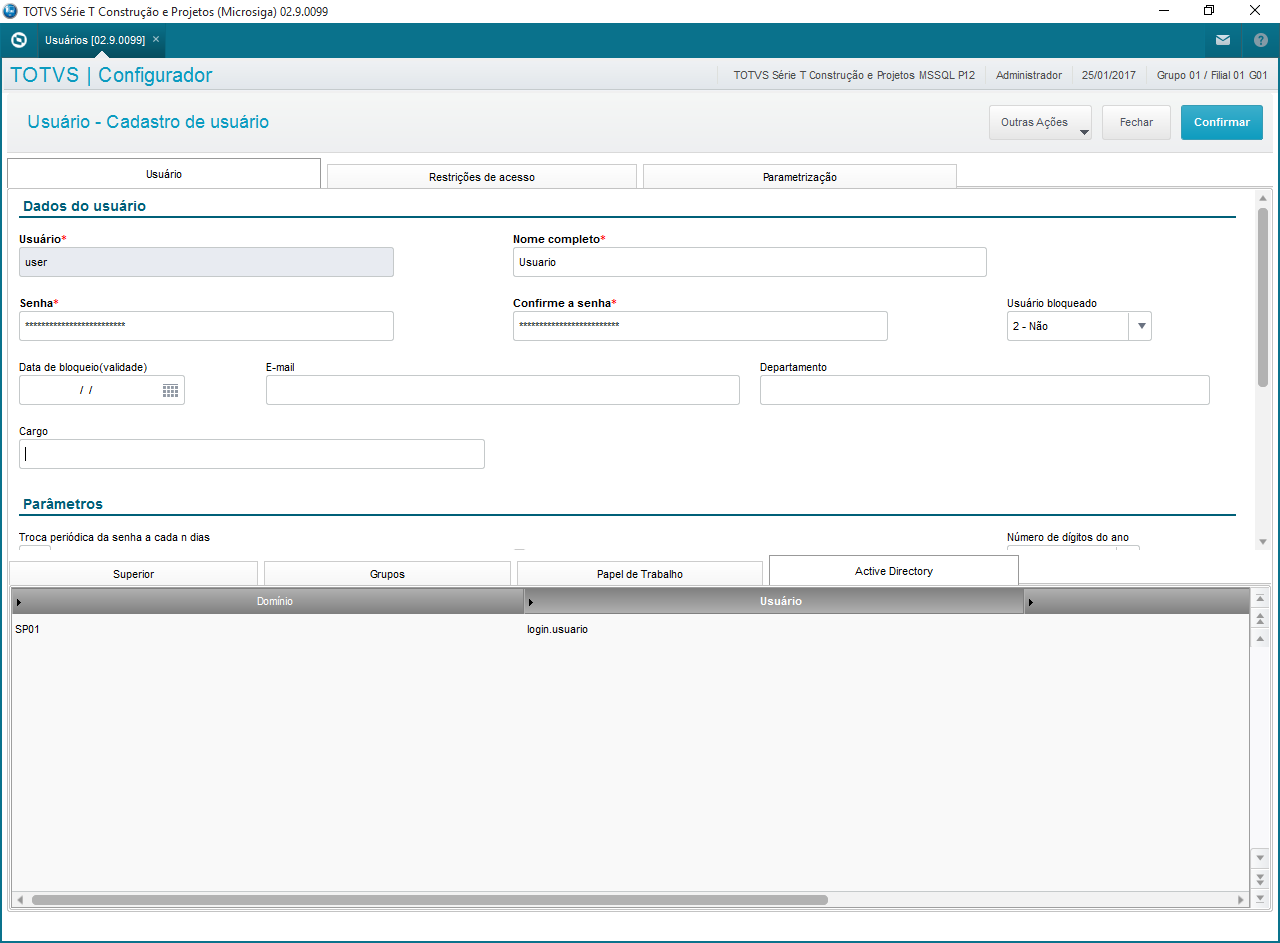Page up in the Active Directory grid
1280x943 pixels.
pyautogui.click(x=1261, y=619)
